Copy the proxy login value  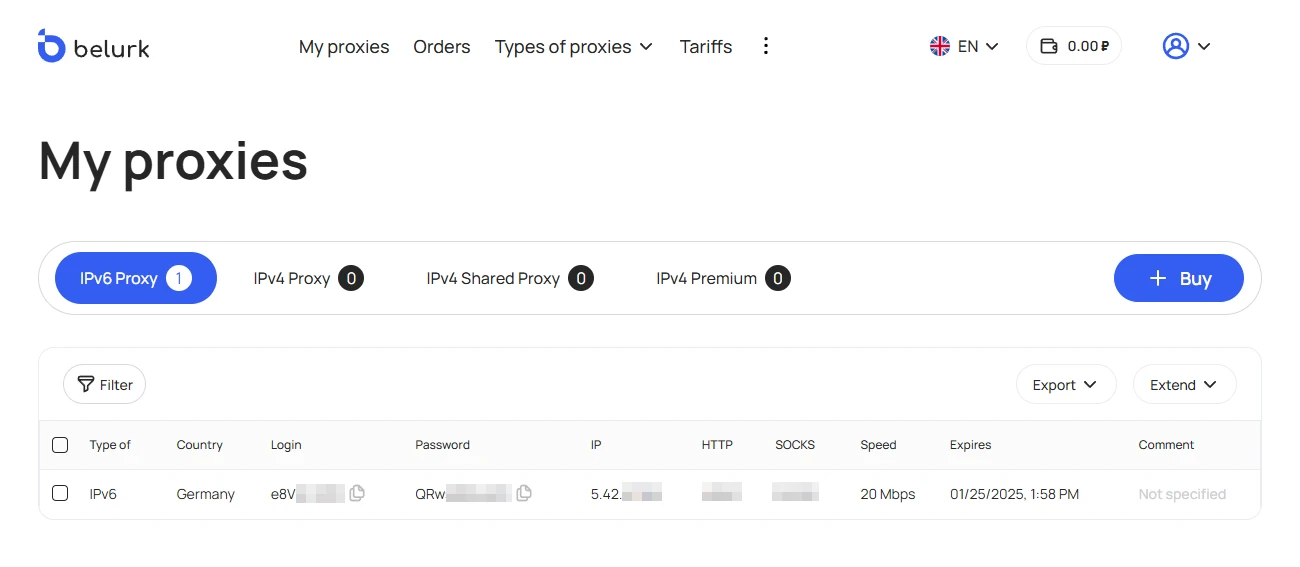[357, 493]
